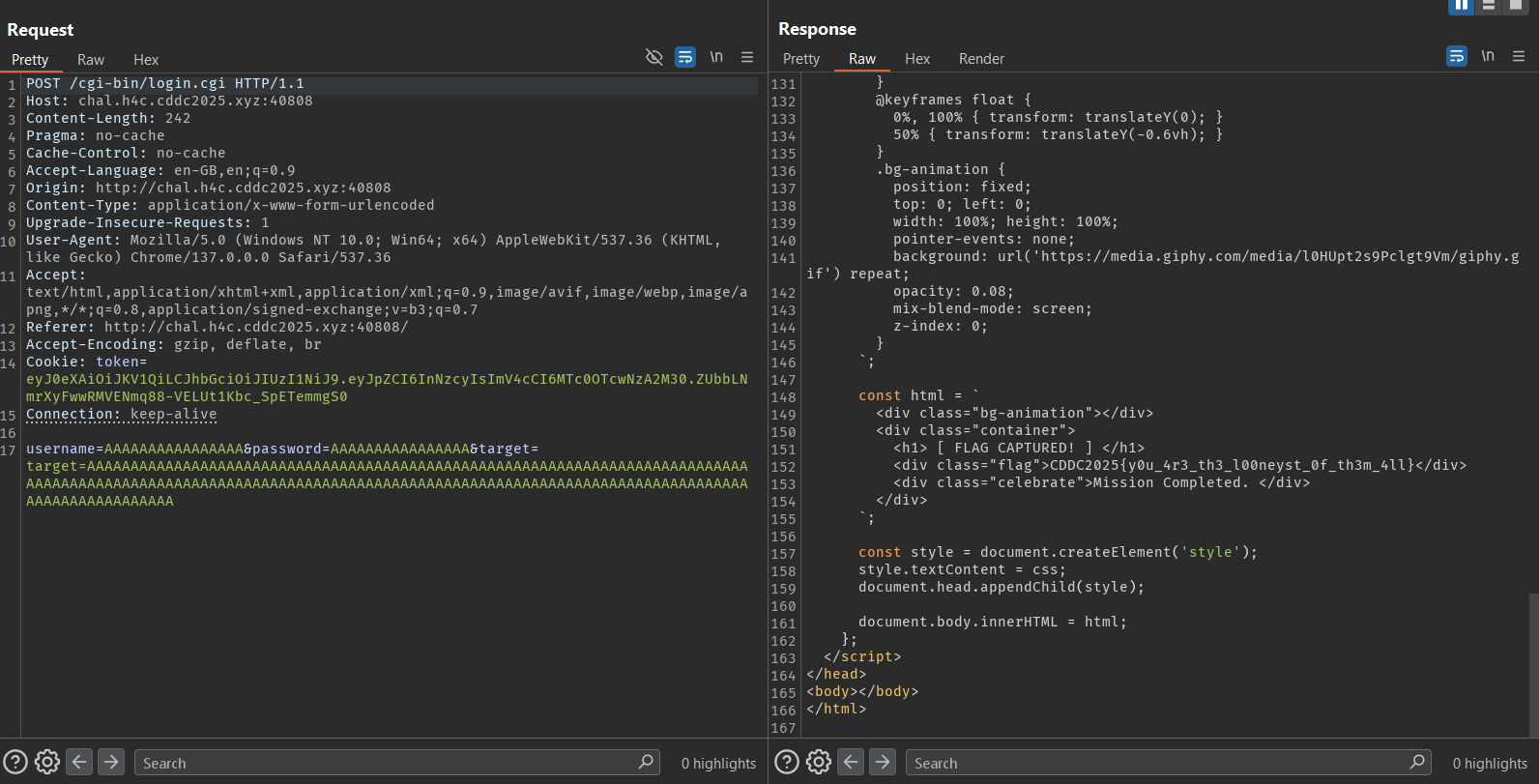
Task: Click '0 highlights' label under Request
Action: (x=718, y=764)
